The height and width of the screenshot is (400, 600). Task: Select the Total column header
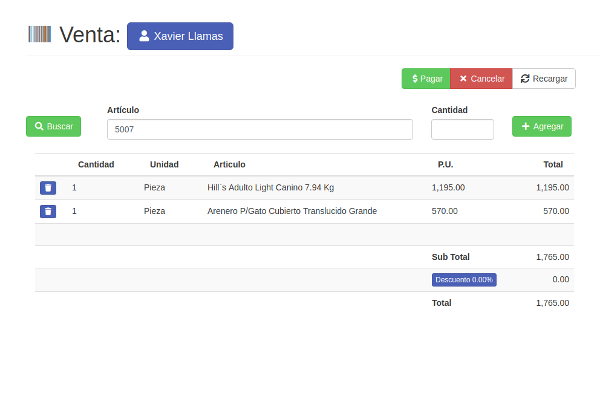click(x=553, y=165)
